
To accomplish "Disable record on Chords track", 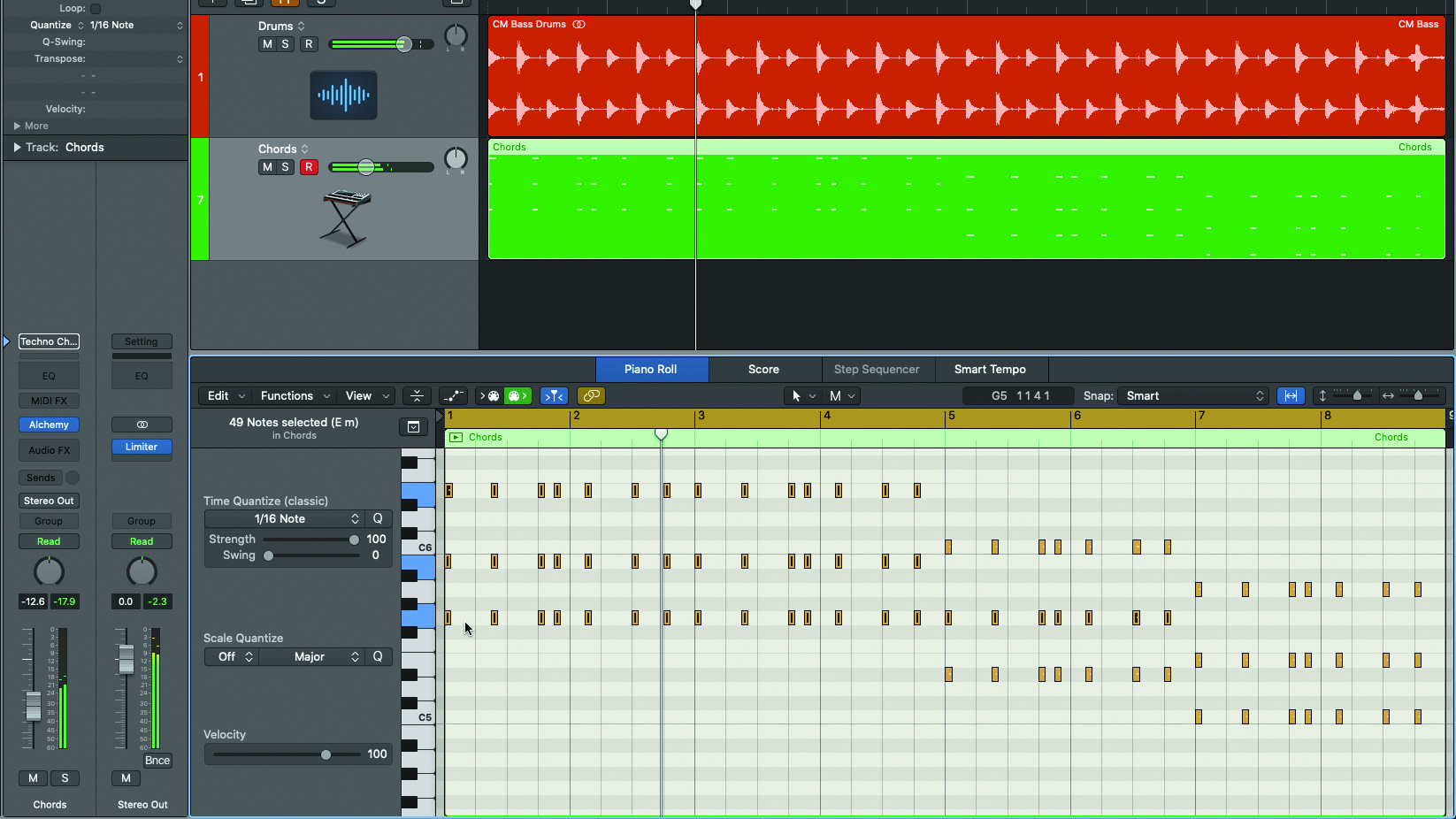I will [309, 167].
